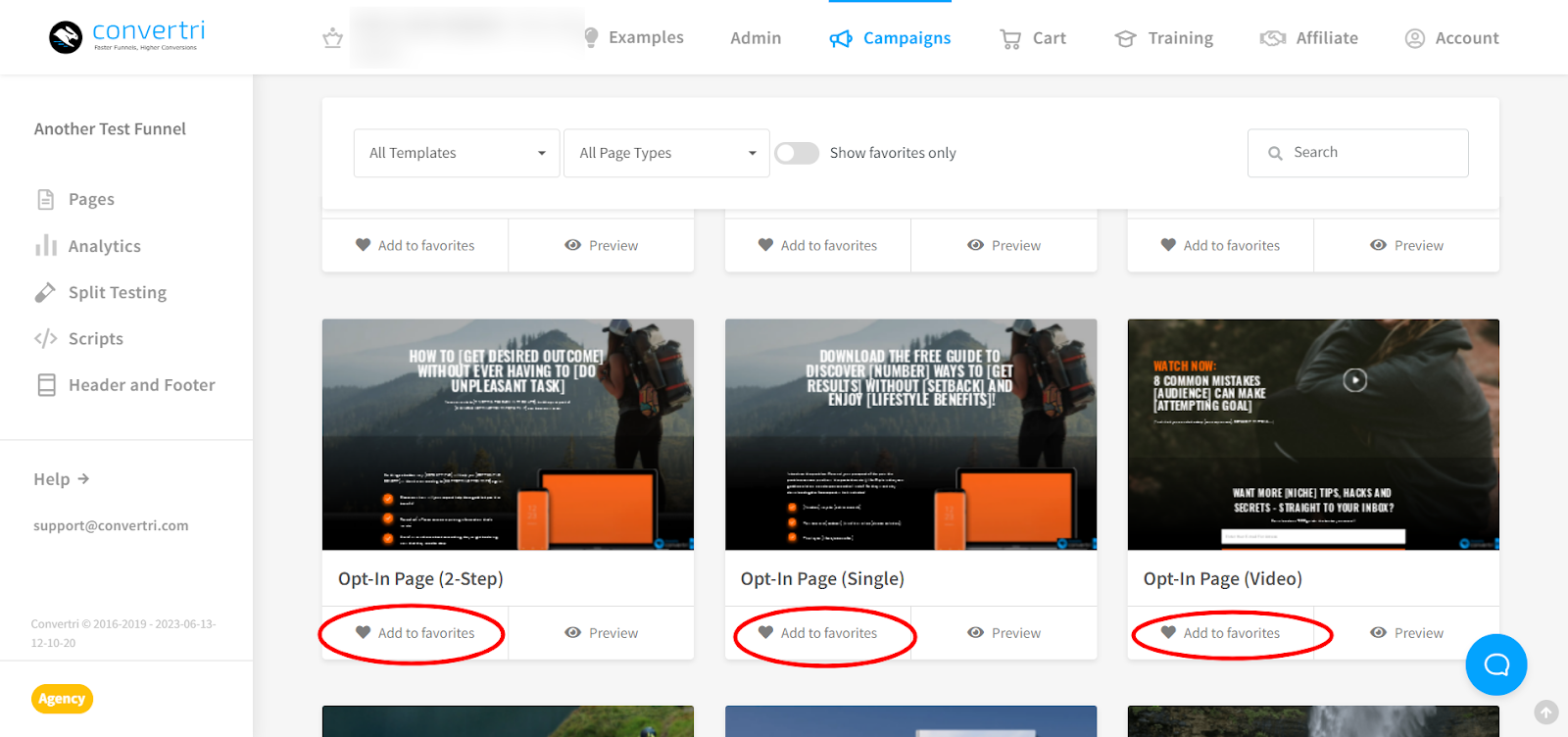
Task: Open the All Templates dropdown
Action: tap(457, 153)
